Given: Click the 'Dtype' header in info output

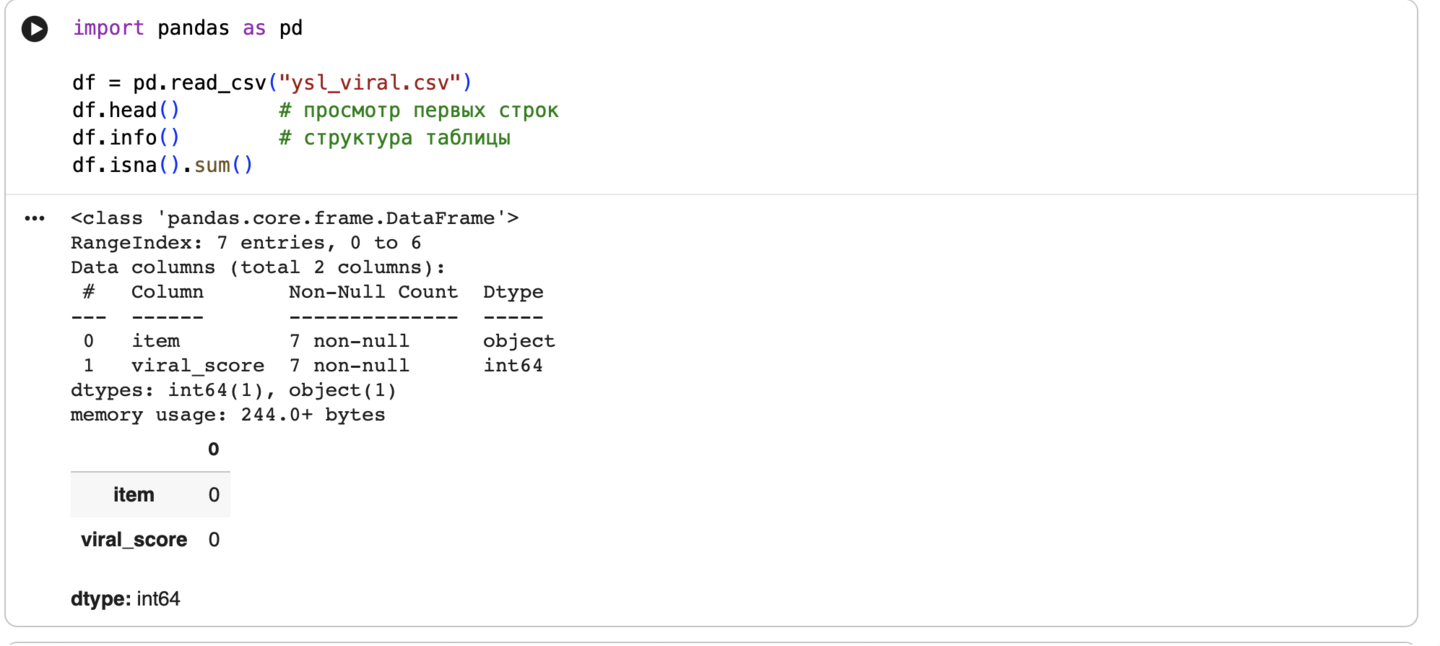Looking at the screenshot, I should [513, 292].
